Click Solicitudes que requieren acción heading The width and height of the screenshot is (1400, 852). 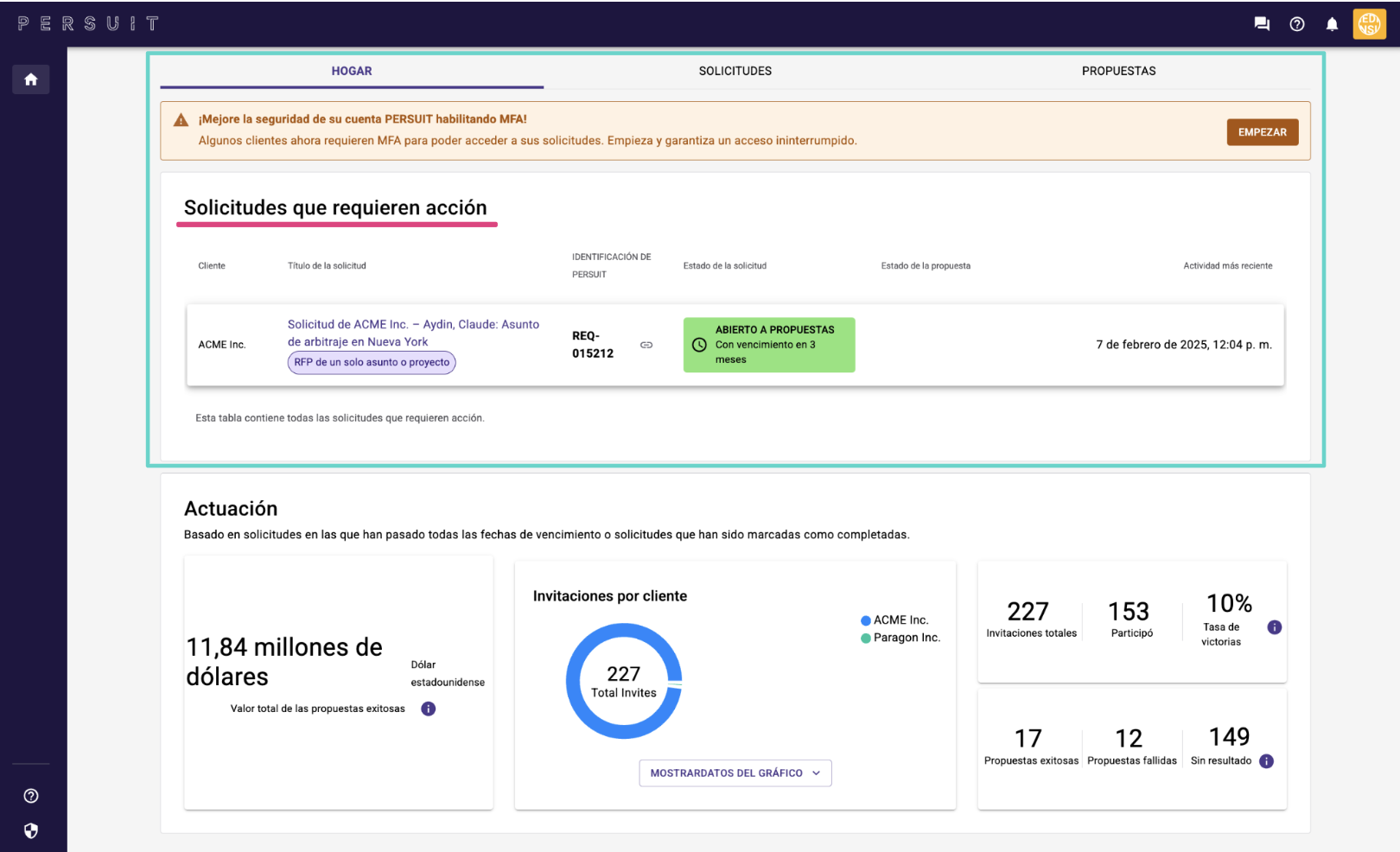point(335,207)
